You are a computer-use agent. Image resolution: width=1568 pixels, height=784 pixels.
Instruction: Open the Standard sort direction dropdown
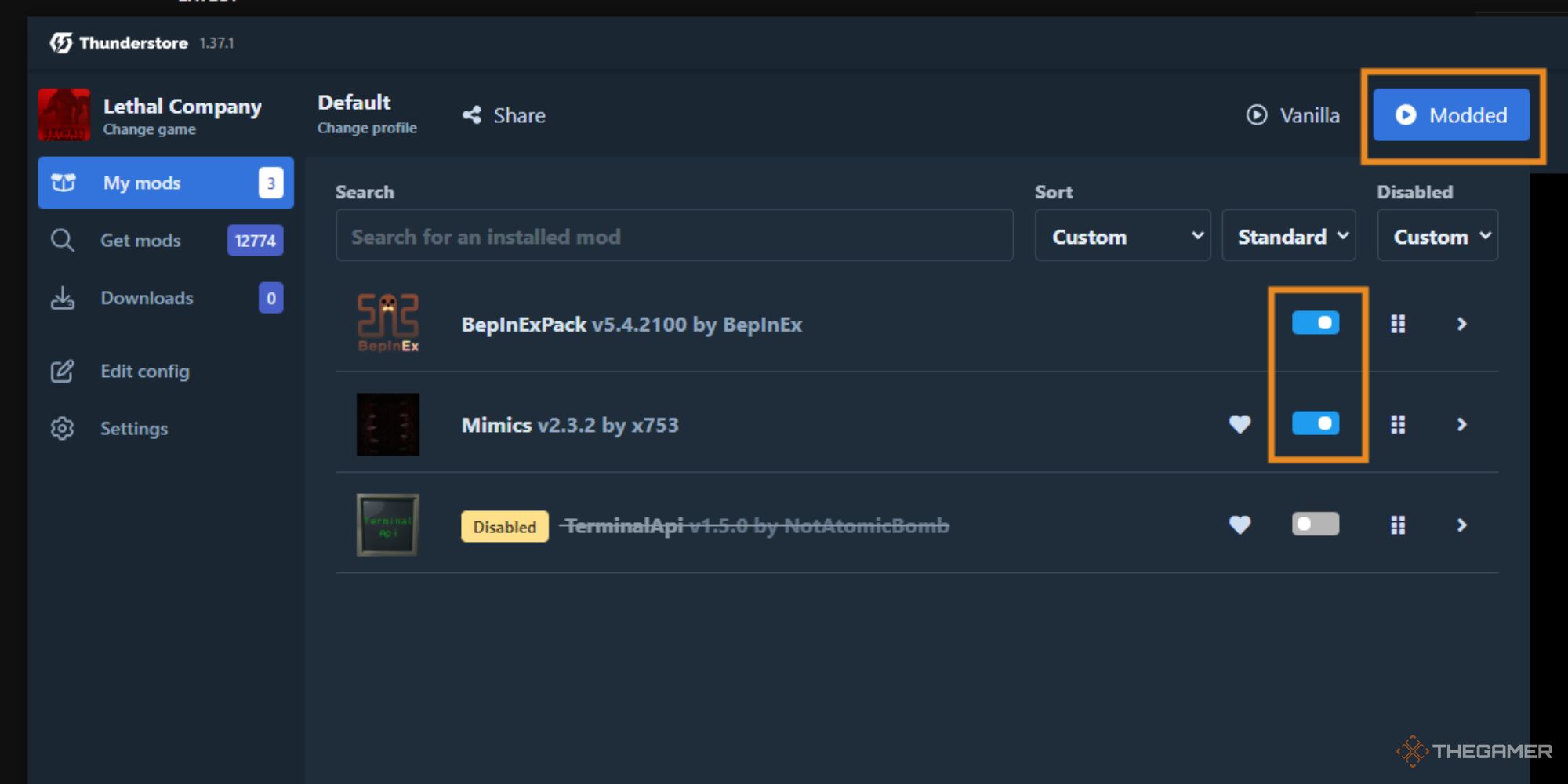pyautogui.click(x=1289, y=235)
